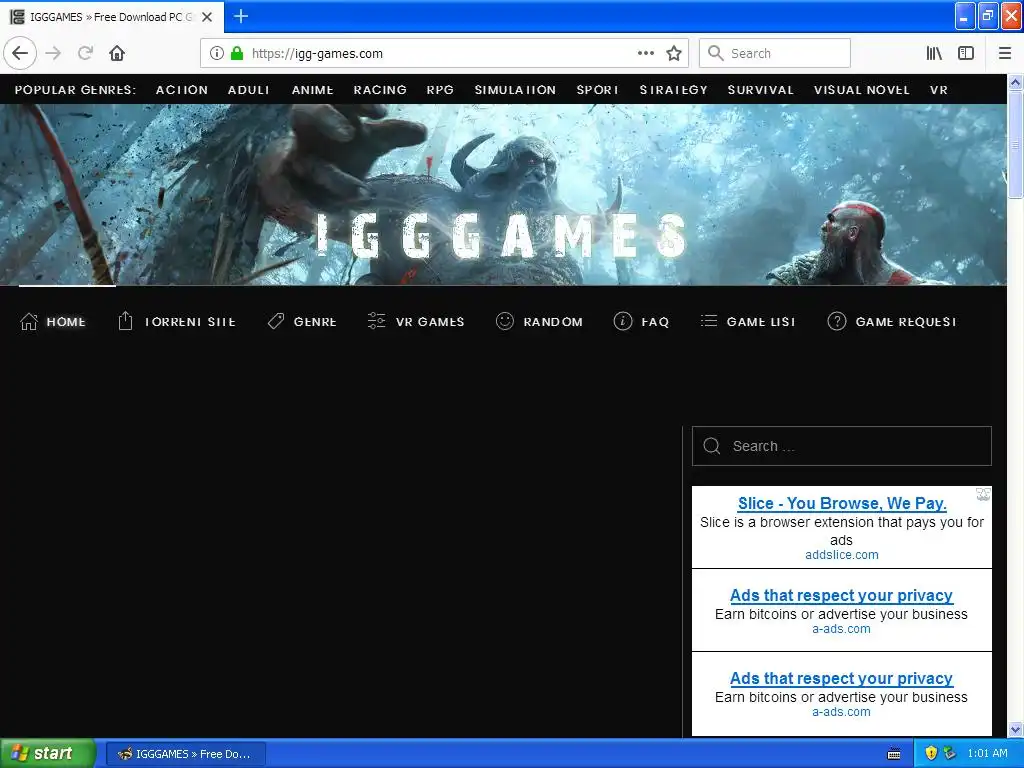Click the HOME house icon
1024x768 pixels.
[29, 321]
